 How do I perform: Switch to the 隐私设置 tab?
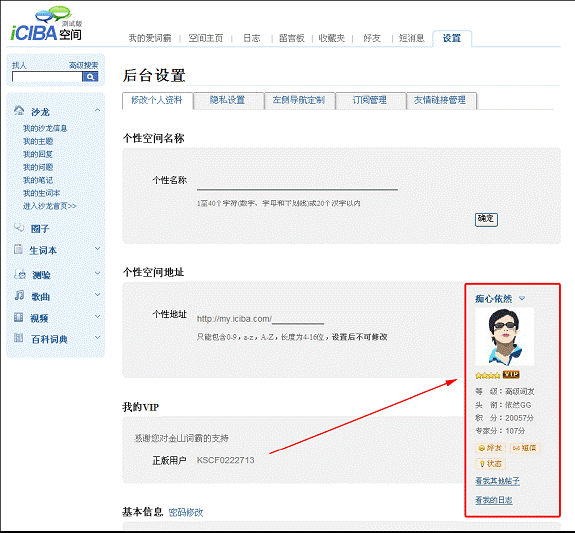(228, 101)
